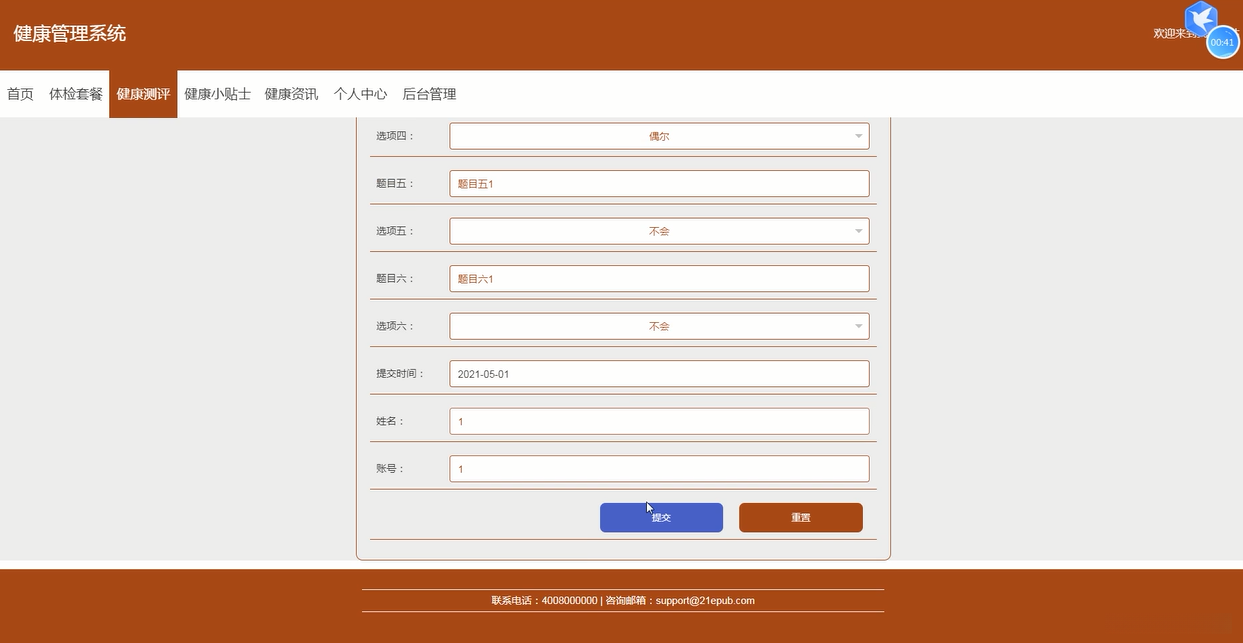Viewport: 1243px width, 643px height.
Task: Open the 体检套餐 menu item
Action: pyautogui.click(x=76, y=93)
